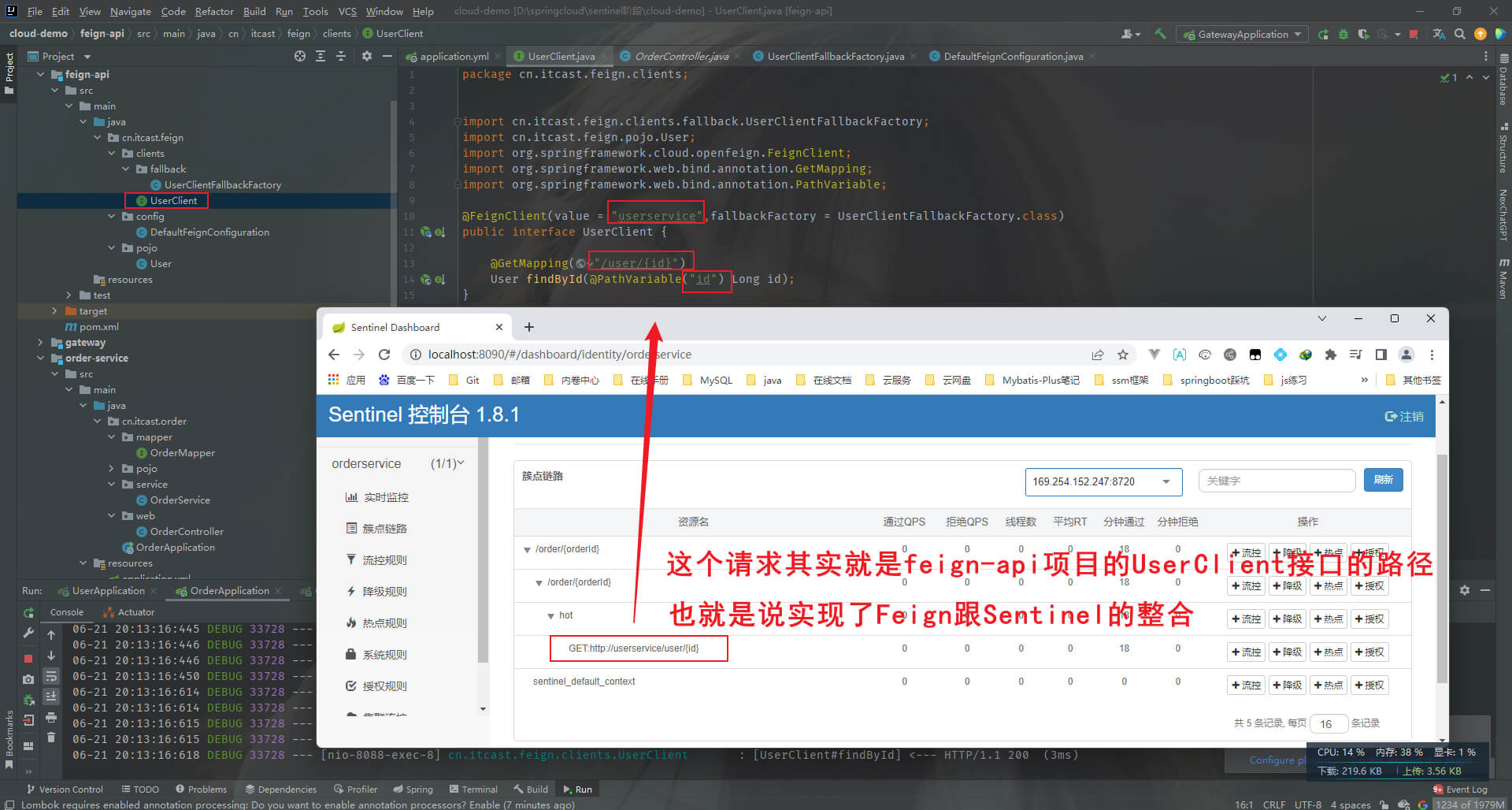Open Search Everywhere magnifier icon
Screen dimensions: 1512x810
[x=1460, y=34]
